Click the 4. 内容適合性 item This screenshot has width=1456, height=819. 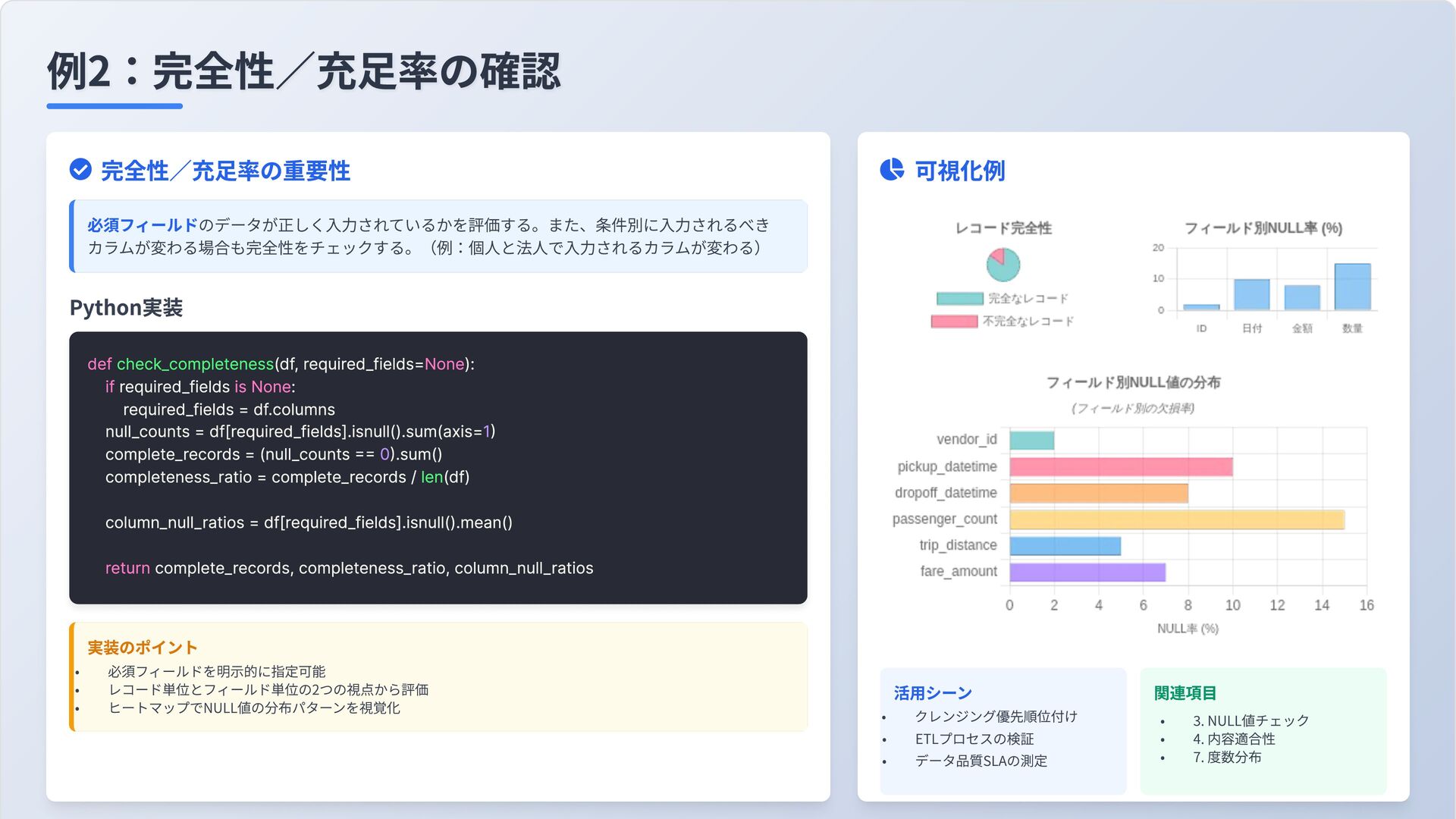(x=1234, y=739)
